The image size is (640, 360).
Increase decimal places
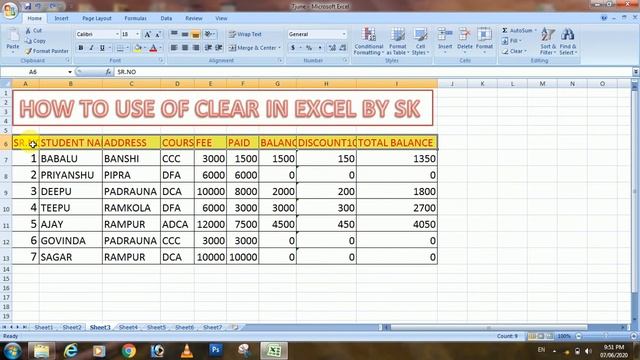point(332,48)
